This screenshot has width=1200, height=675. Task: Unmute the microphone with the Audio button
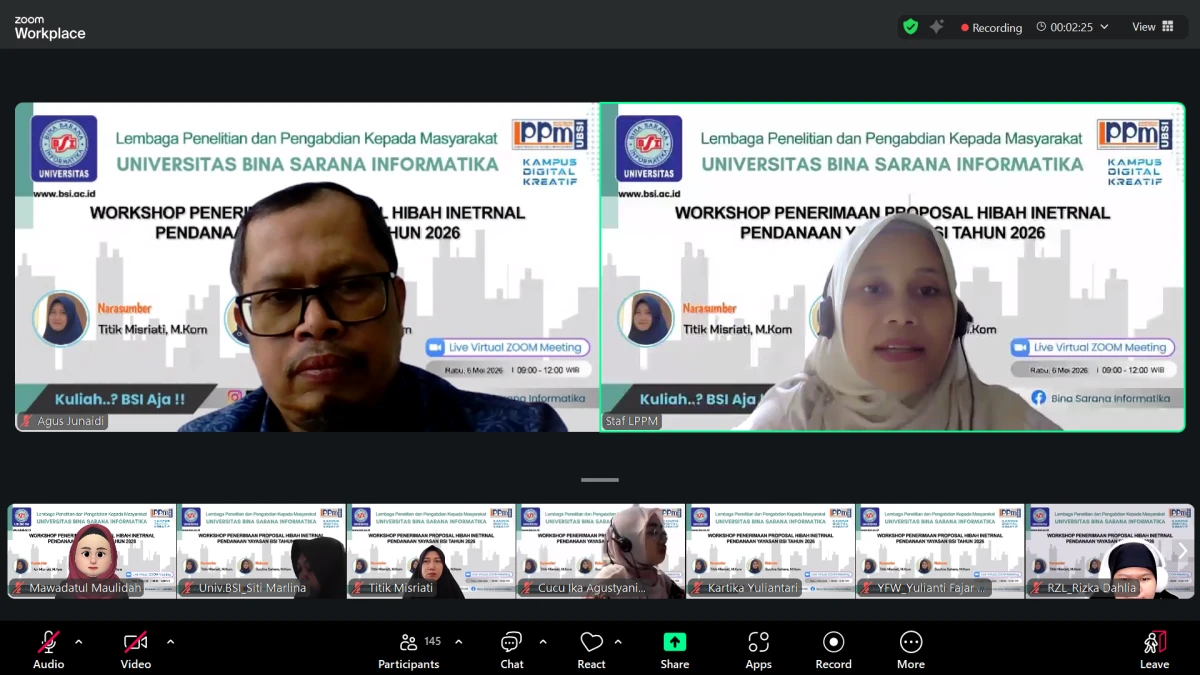point(48,649)
